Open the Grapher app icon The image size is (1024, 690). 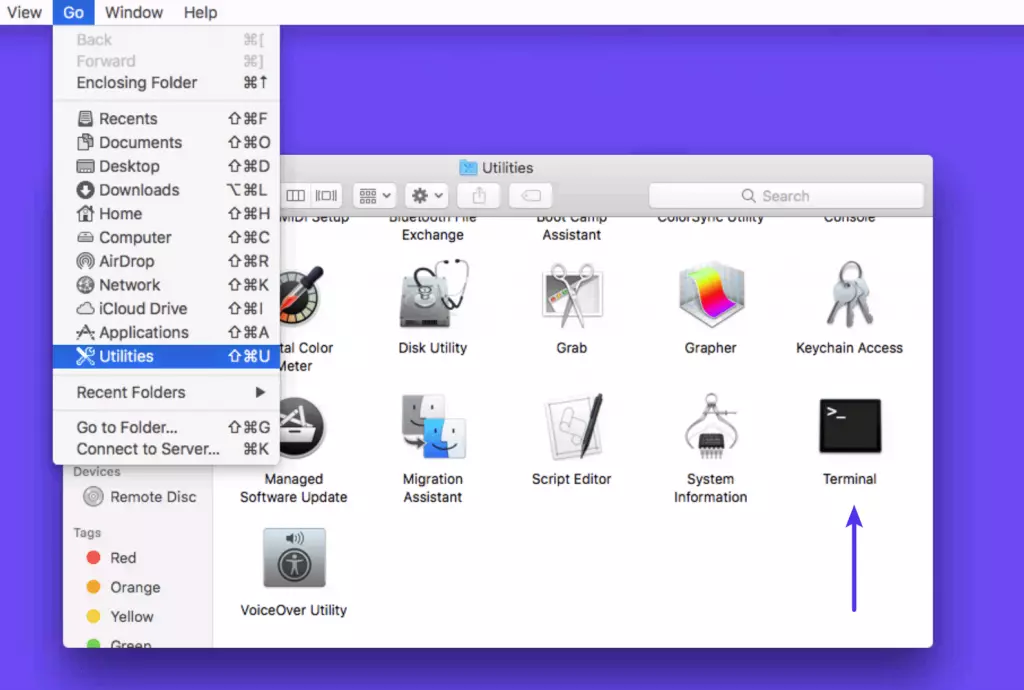(710, 296)
